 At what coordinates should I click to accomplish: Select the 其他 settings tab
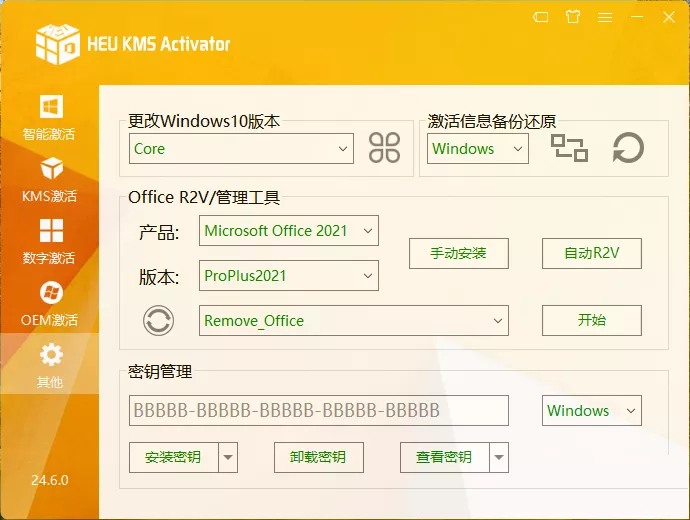[49, 365]
